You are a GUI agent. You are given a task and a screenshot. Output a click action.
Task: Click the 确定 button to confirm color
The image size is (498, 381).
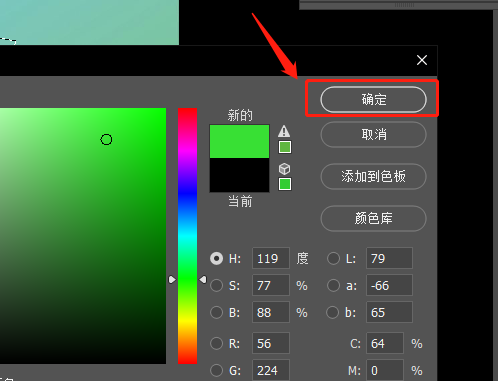[x=373, y=99]
